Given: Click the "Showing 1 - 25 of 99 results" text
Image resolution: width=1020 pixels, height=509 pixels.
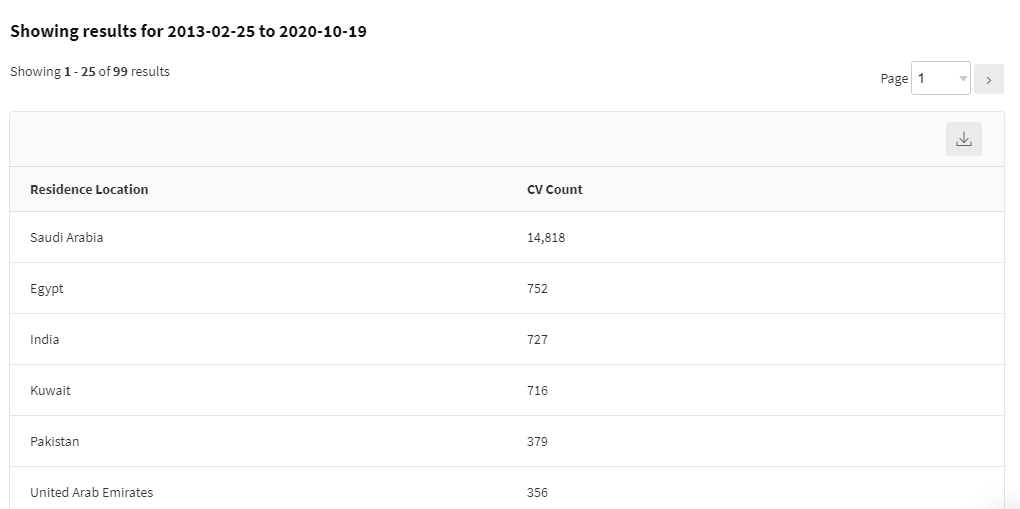Looking at the screenshot, I should (x=90, y=72).
